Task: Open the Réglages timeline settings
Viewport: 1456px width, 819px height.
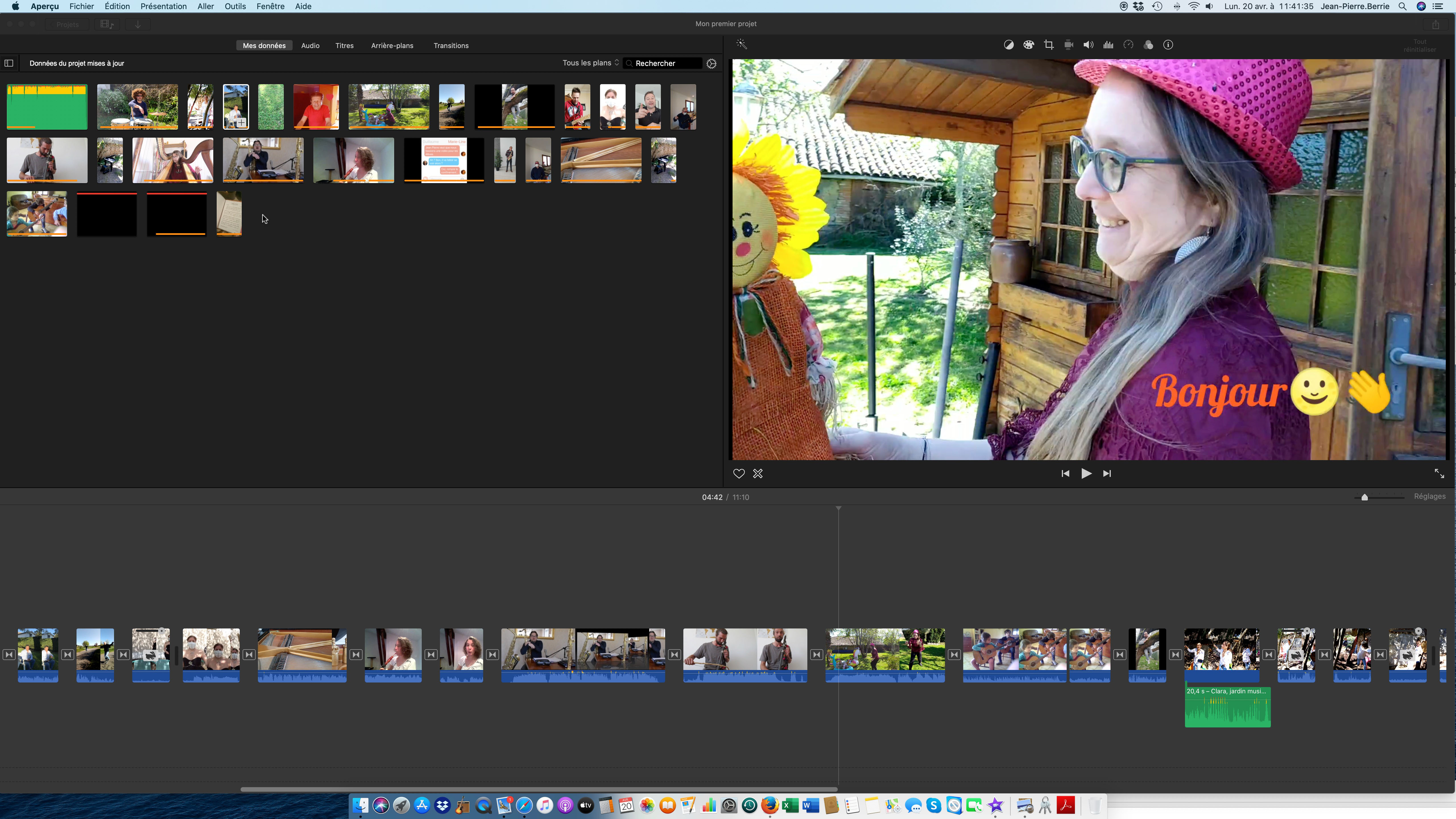Action: 1430,496
